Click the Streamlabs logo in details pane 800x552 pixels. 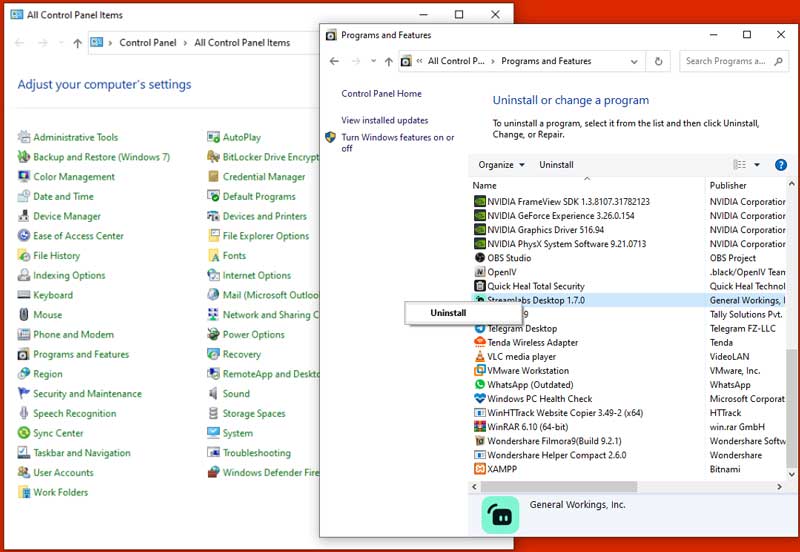(x=500, y=515)
